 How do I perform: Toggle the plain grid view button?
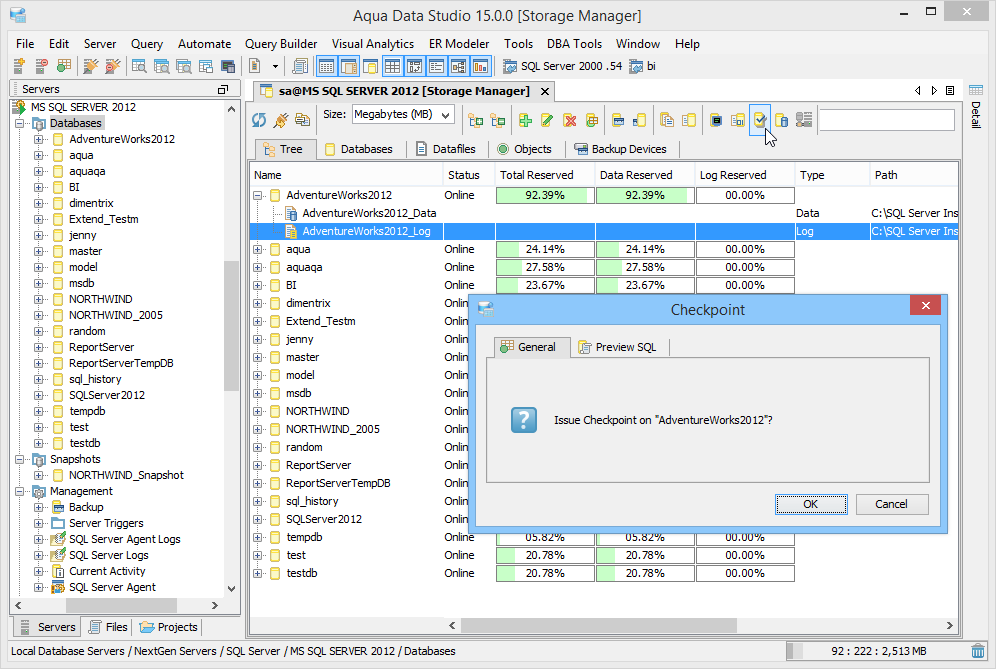point(392,65)
